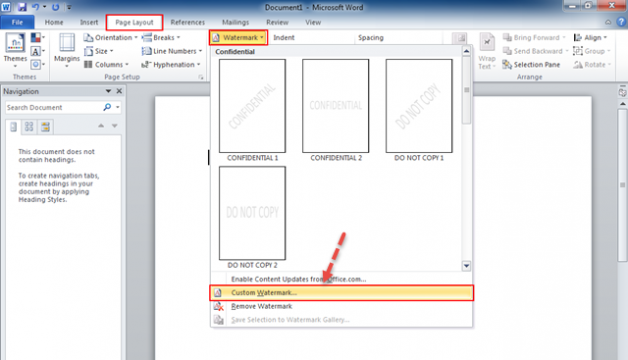The width and height of the screenshot is (628, 360).
Task: Open Theme Colors dropdown
Action: 38,38
